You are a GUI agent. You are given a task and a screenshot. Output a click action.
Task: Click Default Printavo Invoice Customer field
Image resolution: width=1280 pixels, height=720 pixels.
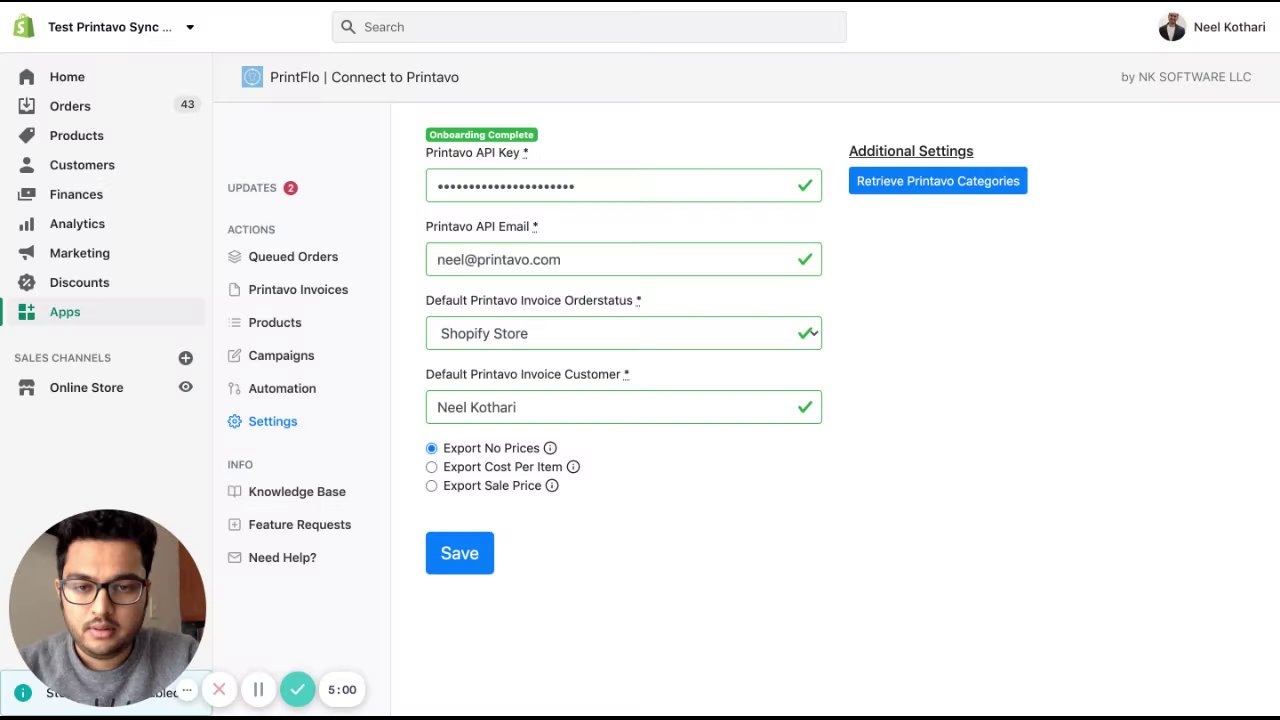[623, 408]
